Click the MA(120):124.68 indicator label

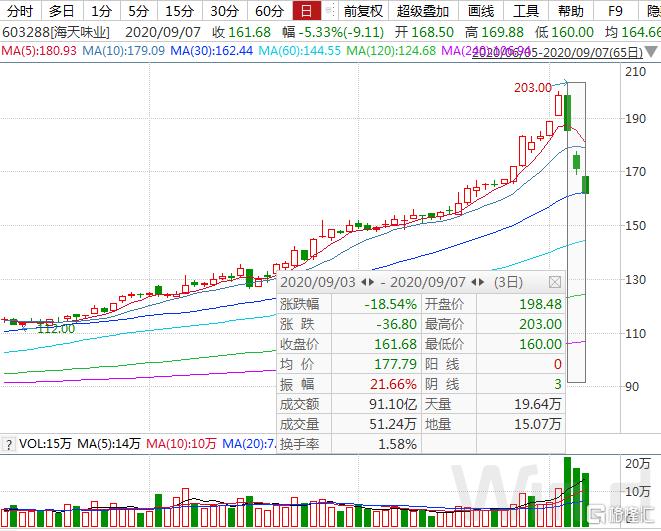coord(391,51)
